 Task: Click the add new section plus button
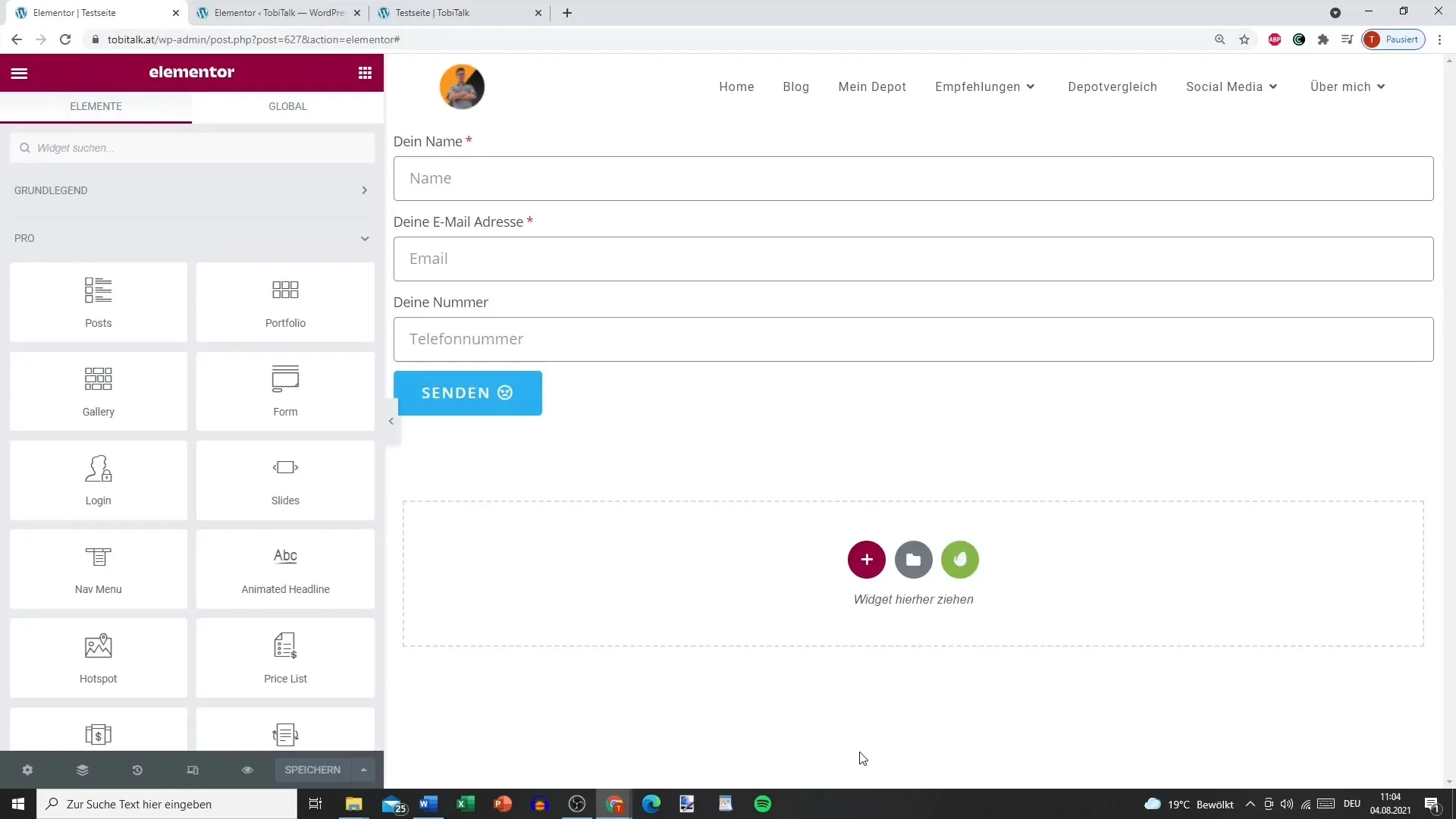[x=867, y=560]
